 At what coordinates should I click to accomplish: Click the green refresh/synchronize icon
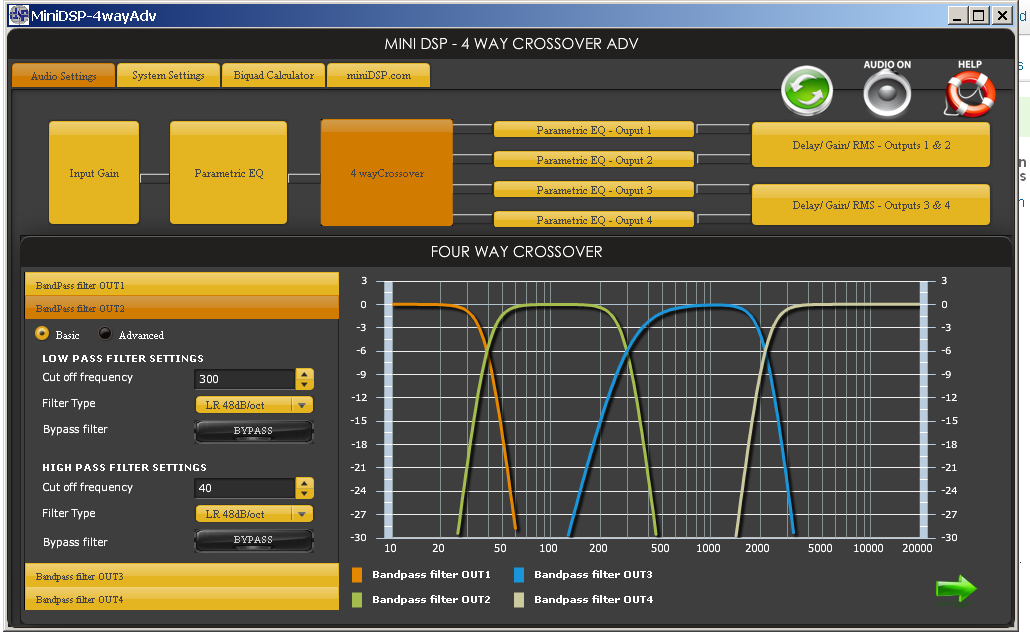tap(807, 91)
